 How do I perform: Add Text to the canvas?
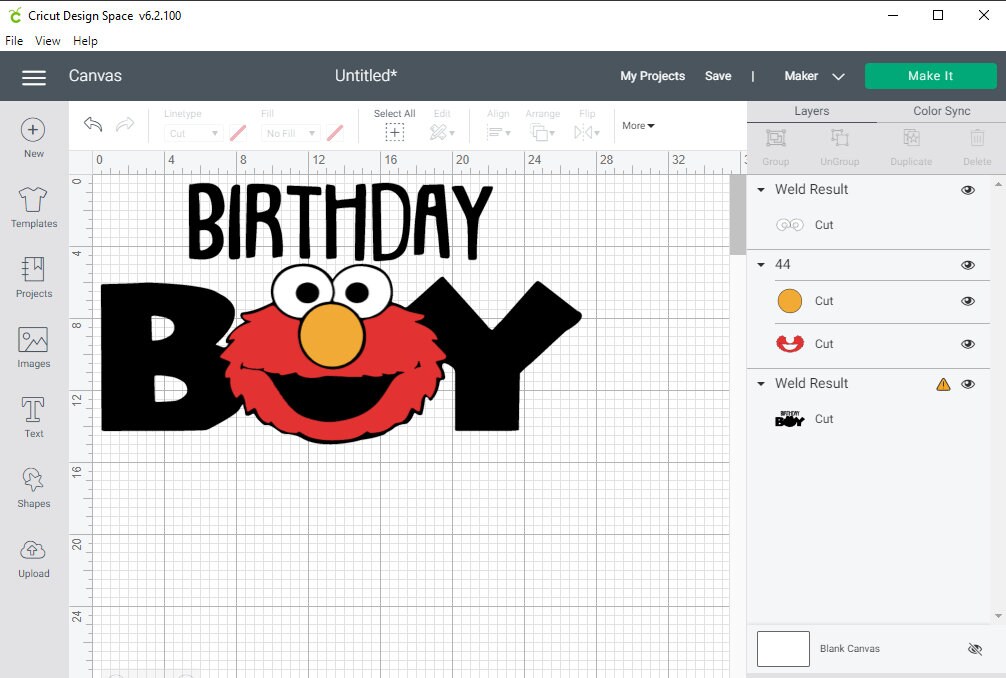pos(33,417)
